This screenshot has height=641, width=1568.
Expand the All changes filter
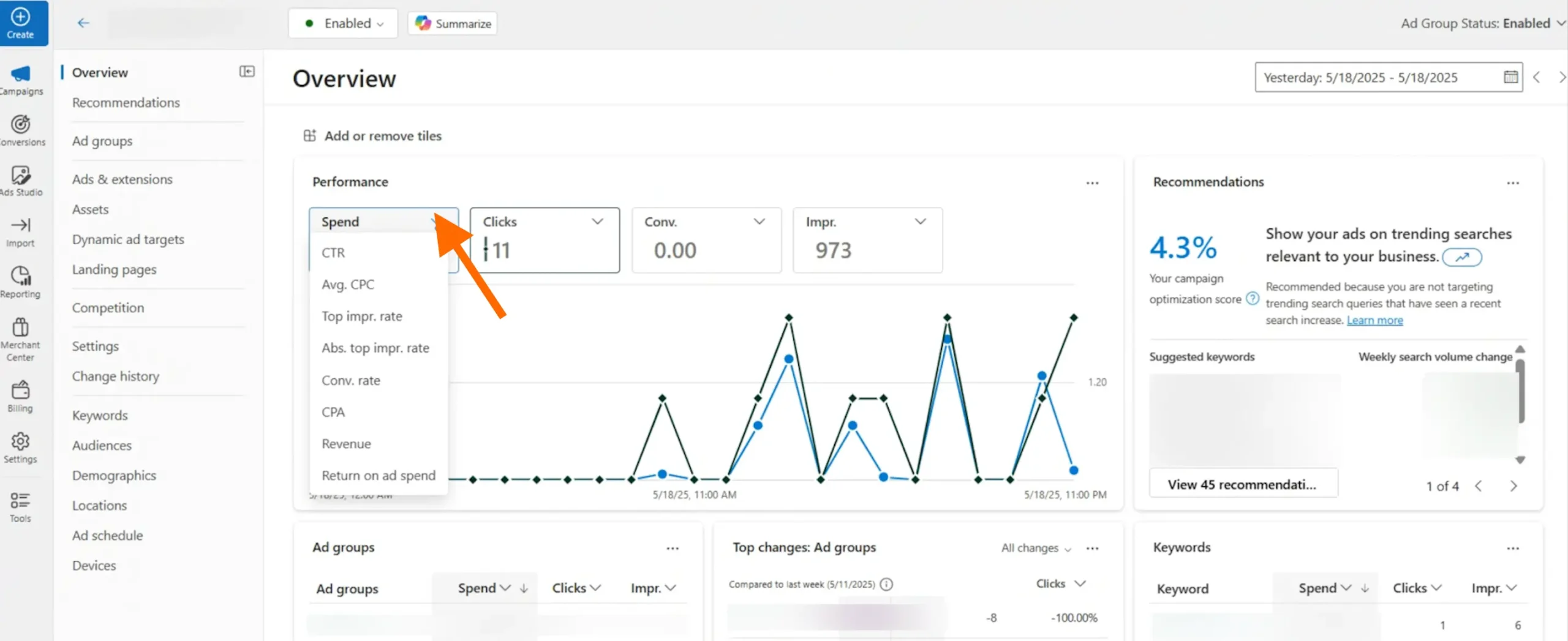tap(1035, 548)
